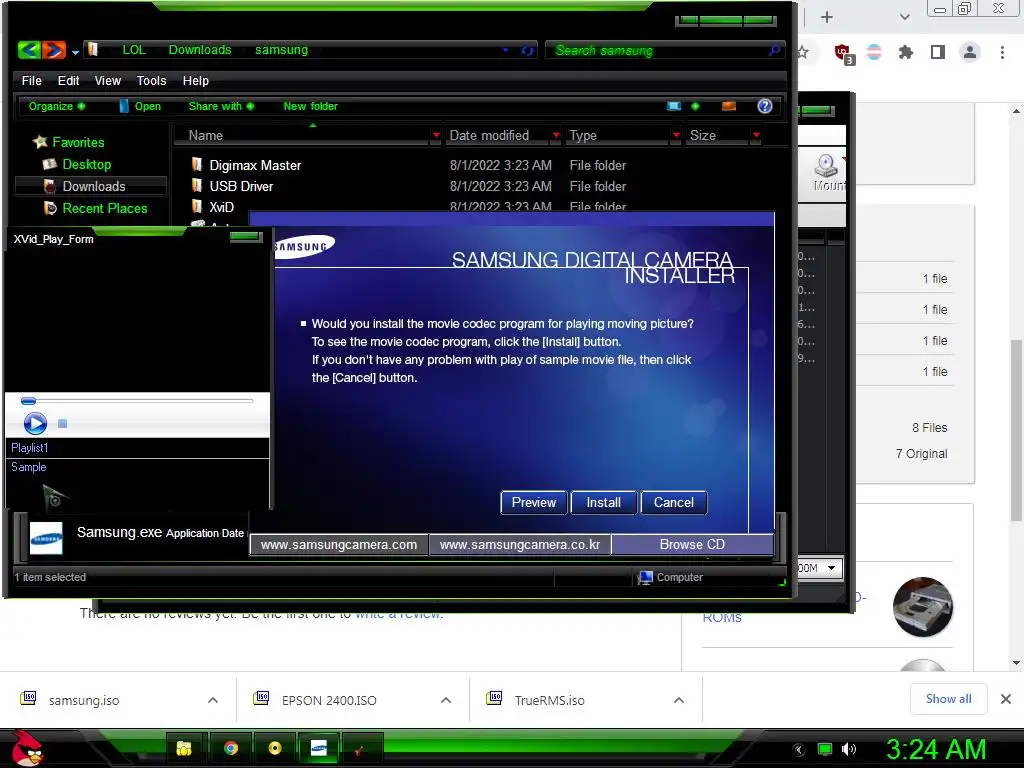Click Show all downloads
This screenshot has height=768, width=1024.
click(x=948, y=699)
